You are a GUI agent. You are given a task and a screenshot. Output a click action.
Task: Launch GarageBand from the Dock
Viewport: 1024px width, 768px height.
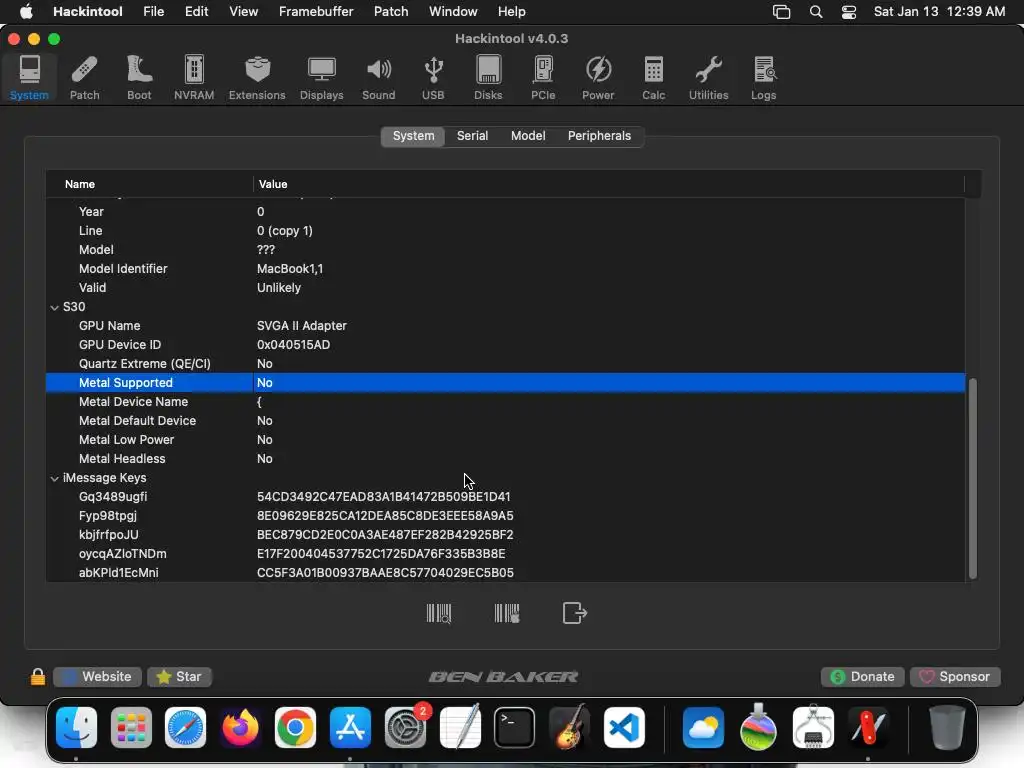click(x=569, y=728)
